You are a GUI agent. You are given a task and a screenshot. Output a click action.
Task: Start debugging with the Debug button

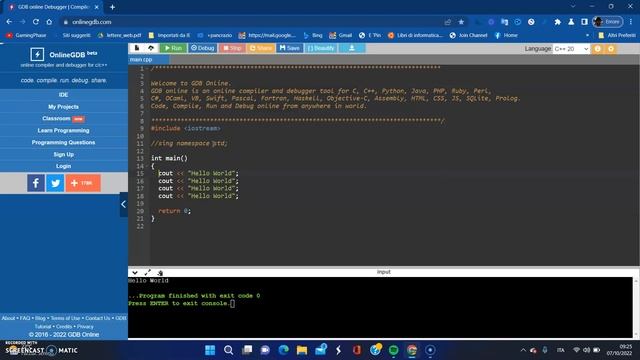click(x=202, y=48)
